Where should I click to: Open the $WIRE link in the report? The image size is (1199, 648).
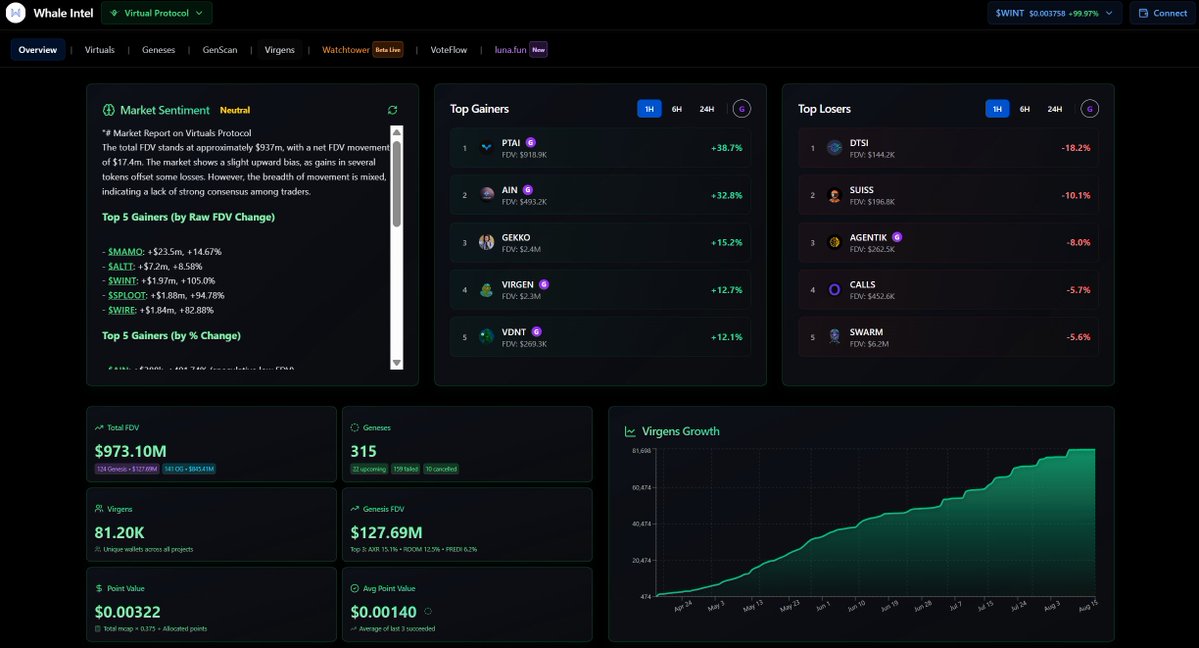(122, 310)
